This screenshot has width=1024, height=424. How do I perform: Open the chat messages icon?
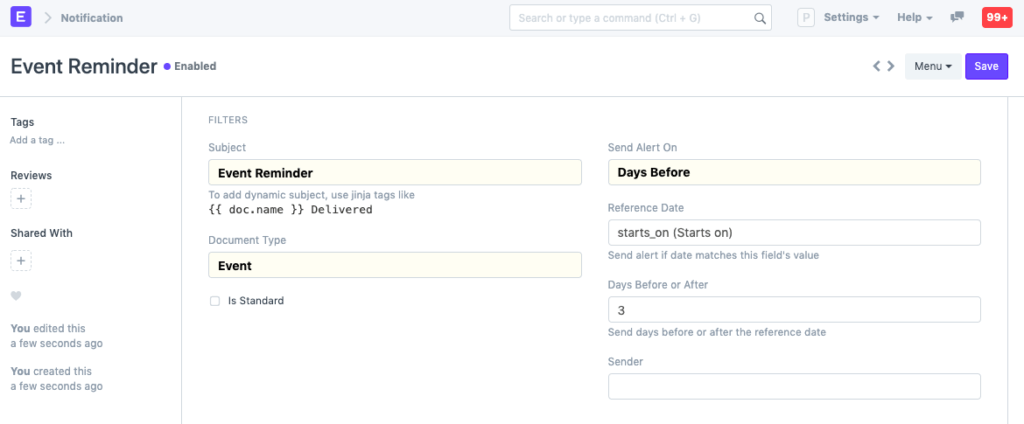[x=957, y=17]
